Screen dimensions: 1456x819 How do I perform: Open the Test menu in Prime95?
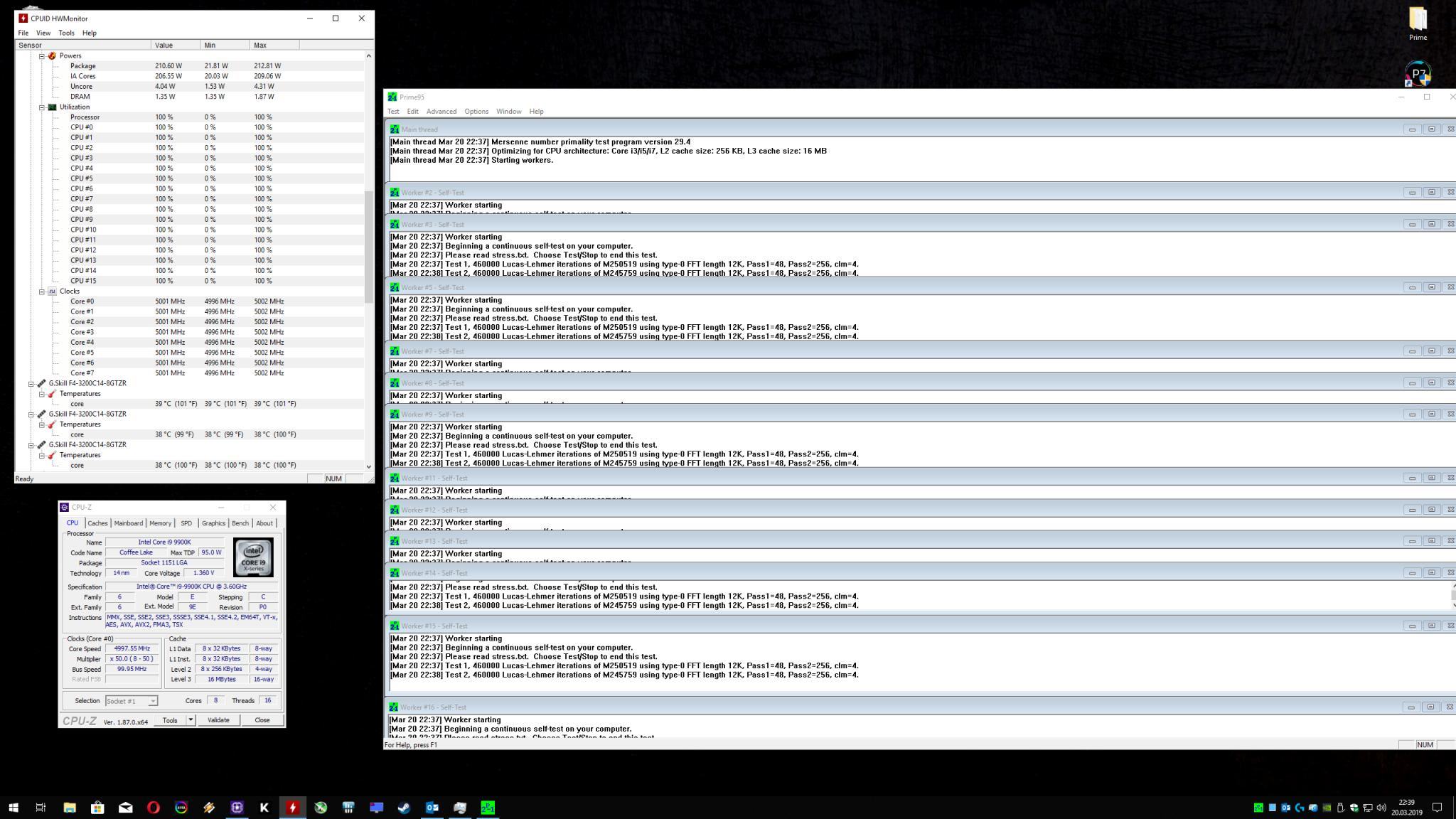coord(393,112)
